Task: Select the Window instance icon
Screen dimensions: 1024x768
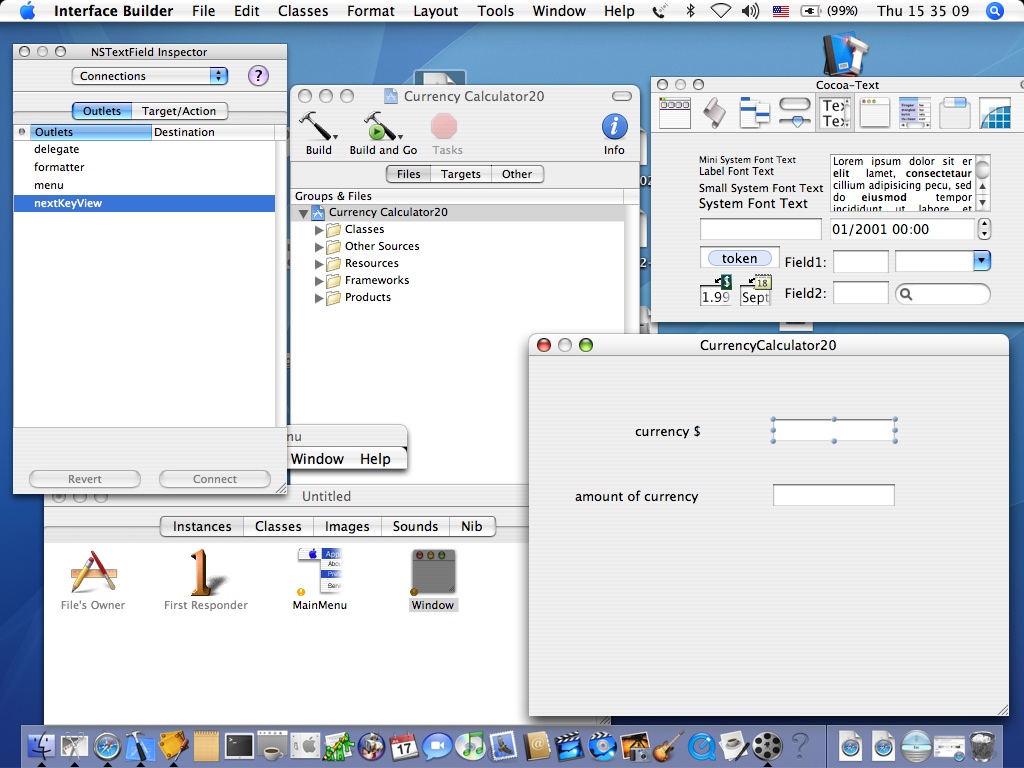Action: (x=433, y=572)
